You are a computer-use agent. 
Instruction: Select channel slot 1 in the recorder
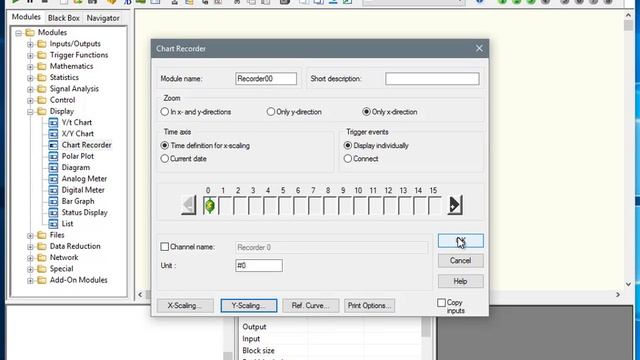(224, 205)
